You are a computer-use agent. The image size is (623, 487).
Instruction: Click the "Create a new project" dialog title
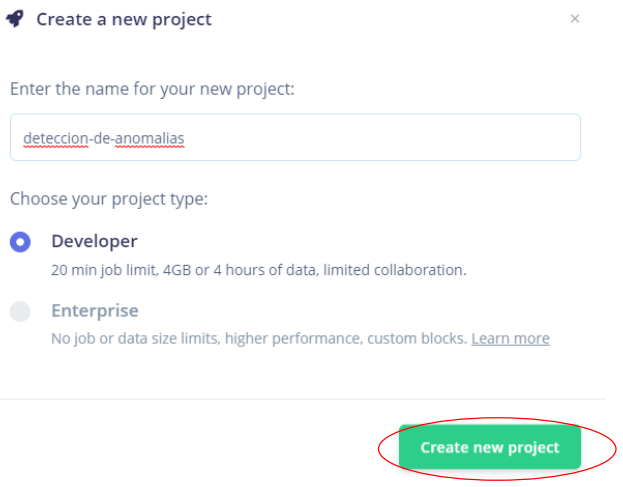click(124, 20)
